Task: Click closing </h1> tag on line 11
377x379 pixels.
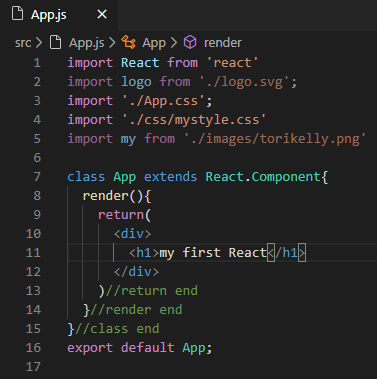Action: 287,253
